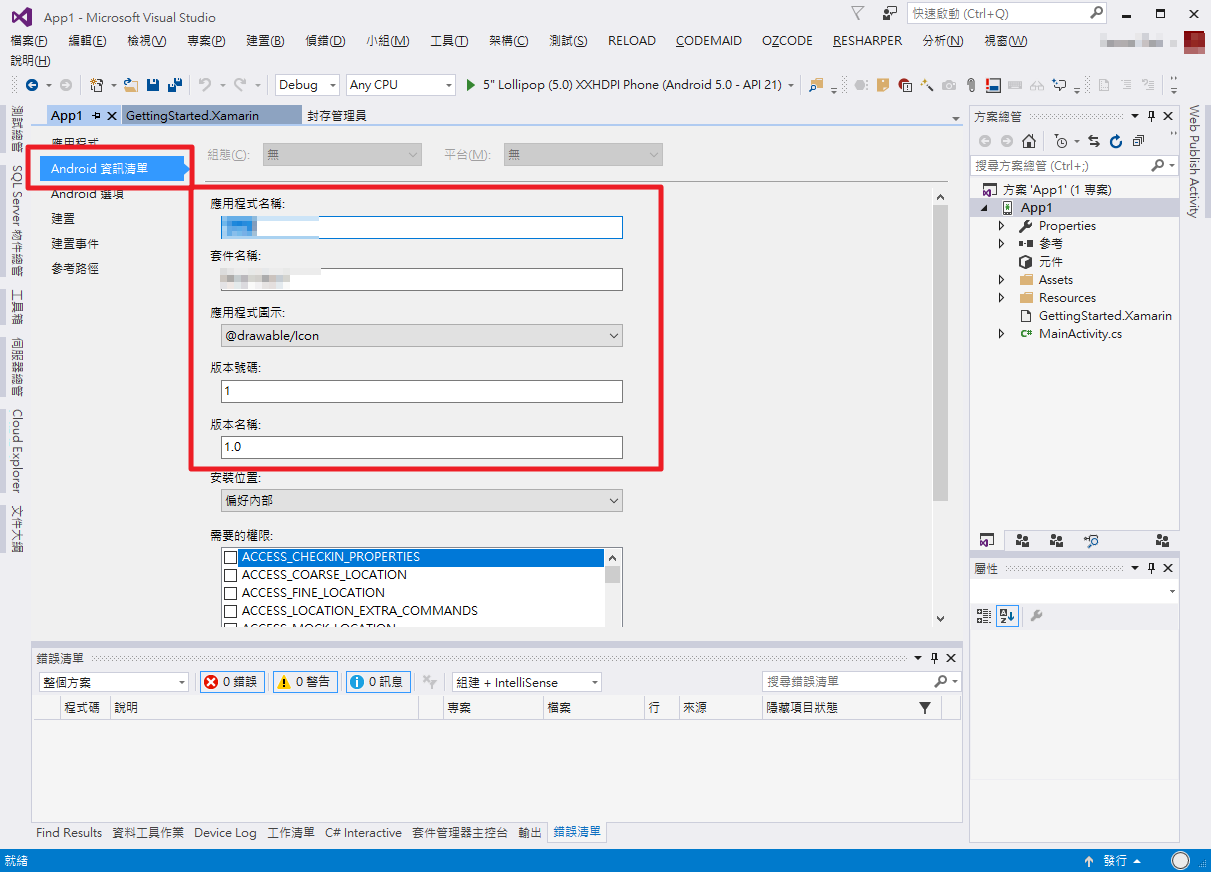Click the filter icon in 錯誤清單 column header
This screenshot has width=1211, height=872.
click(x=924, y=708)
